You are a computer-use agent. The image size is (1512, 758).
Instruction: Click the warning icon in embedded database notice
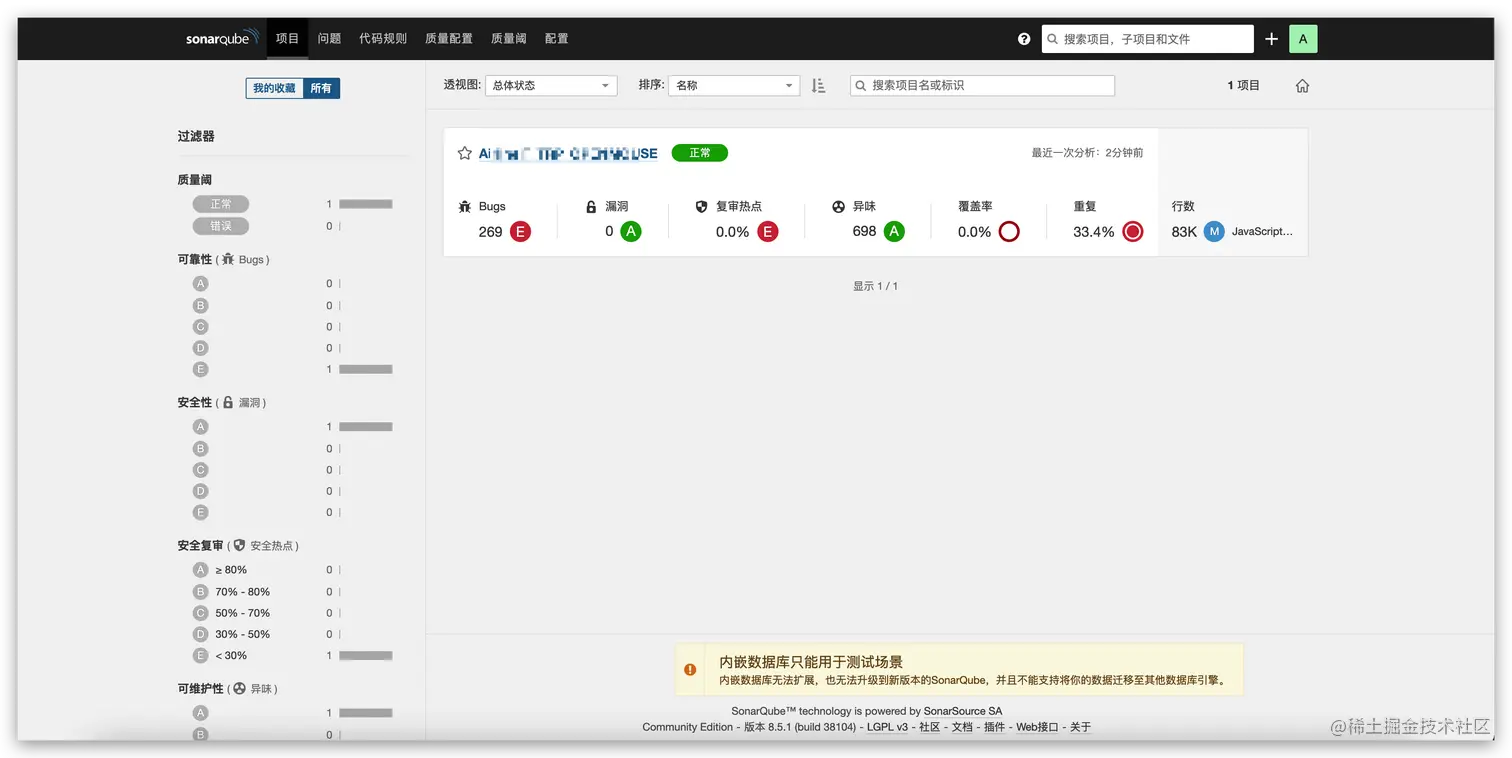click(690, 670)
